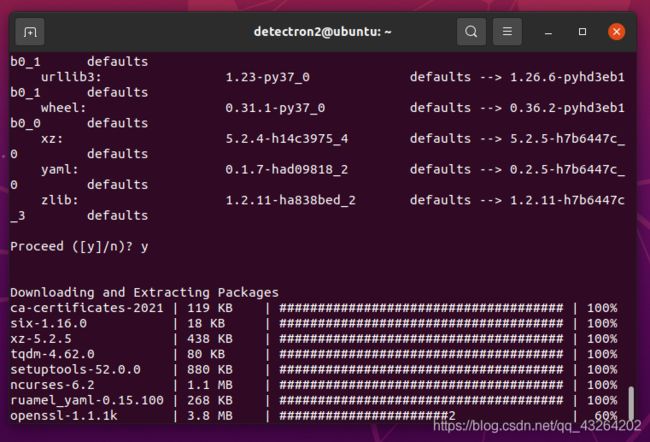Open the terminal search tool
The height and width of the screenshot is (442, 650).
tap(471, 32)
